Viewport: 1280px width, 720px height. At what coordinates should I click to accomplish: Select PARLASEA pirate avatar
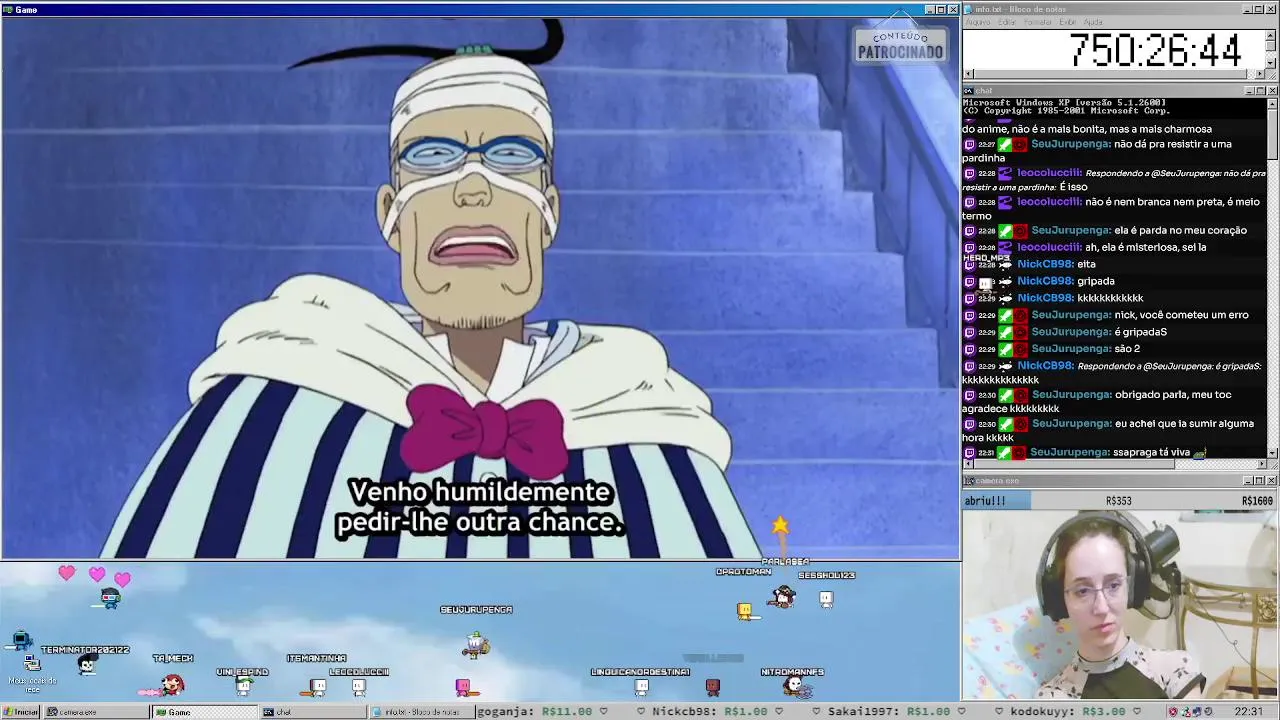(x=783, y=597)
